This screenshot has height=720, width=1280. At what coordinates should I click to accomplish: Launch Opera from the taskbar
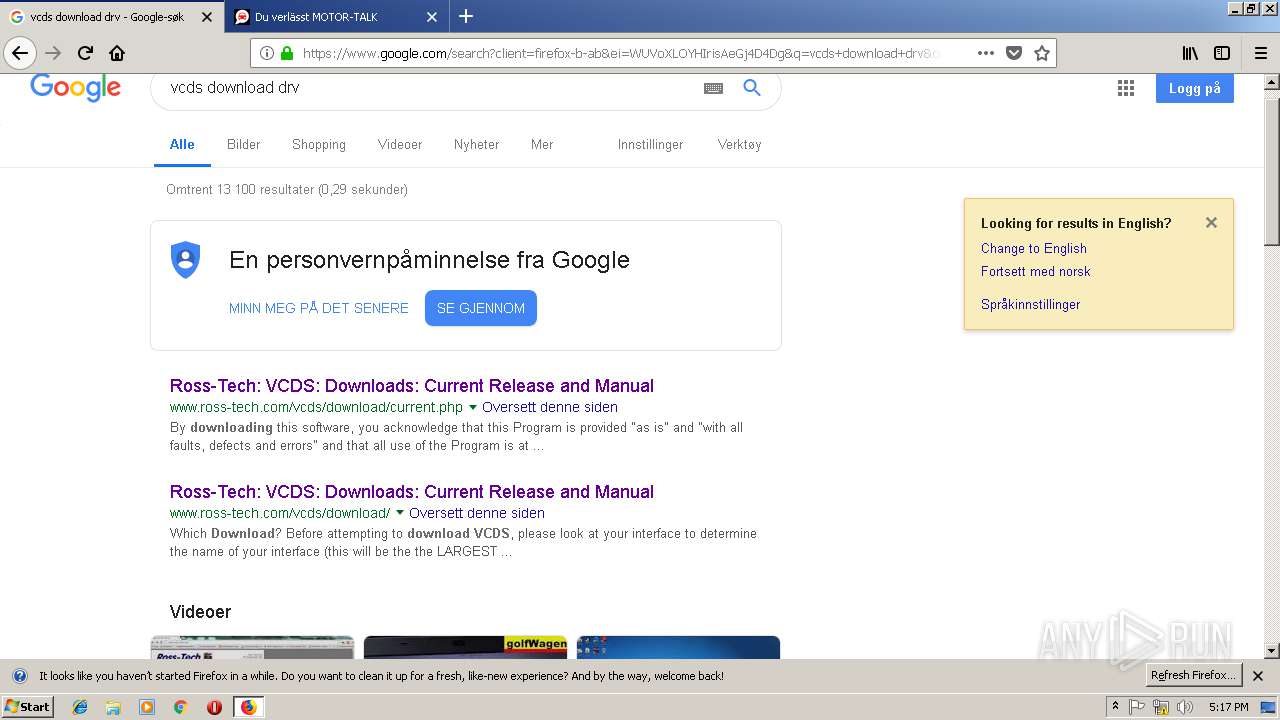(214, 707)
